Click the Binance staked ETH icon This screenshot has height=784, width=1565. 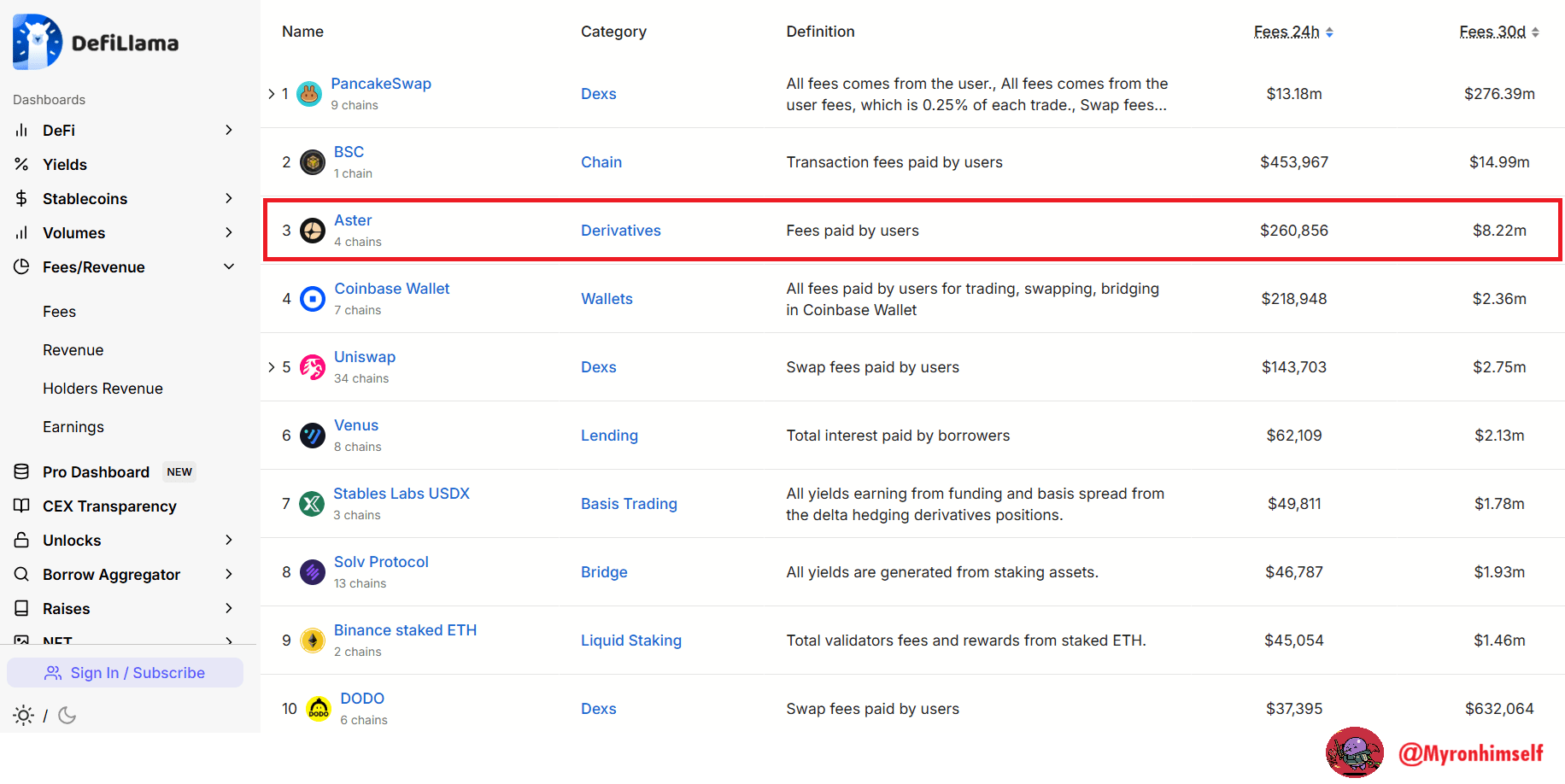(x=313, y=641)
